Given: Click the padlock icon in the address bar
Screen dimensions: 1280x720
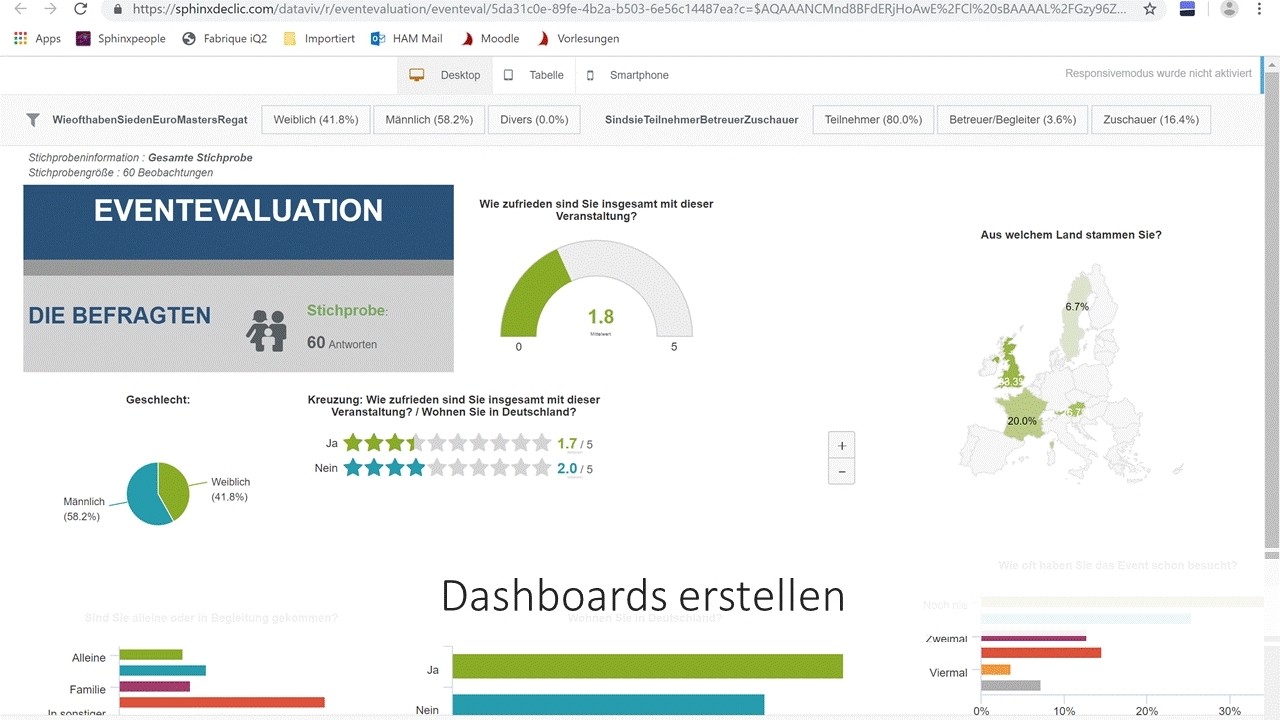Looking at the screenshot, I should (118, 9).
